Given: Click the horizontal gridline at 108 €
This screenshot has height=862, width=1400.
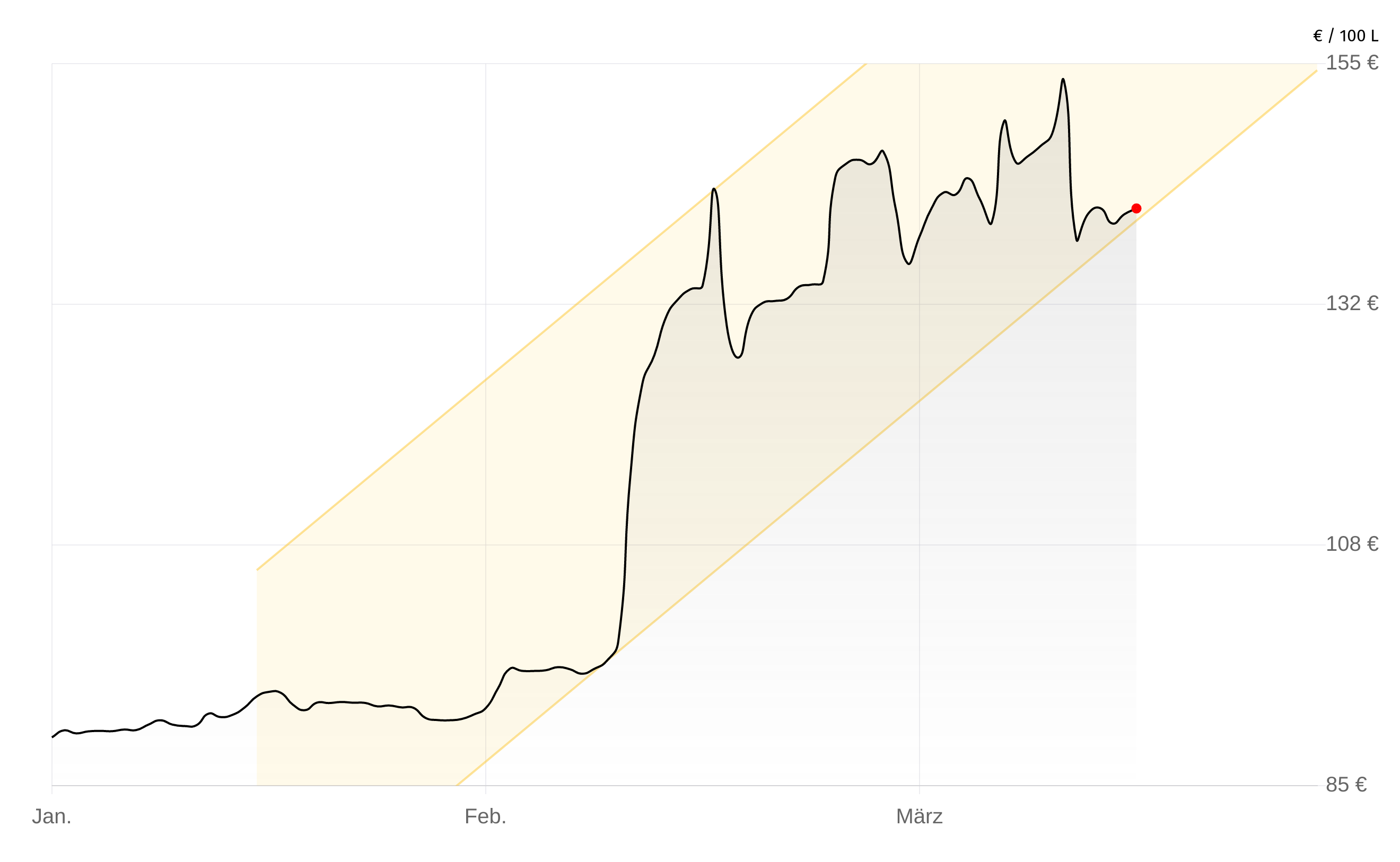Looking at the screenshot, I should [171, 545].
